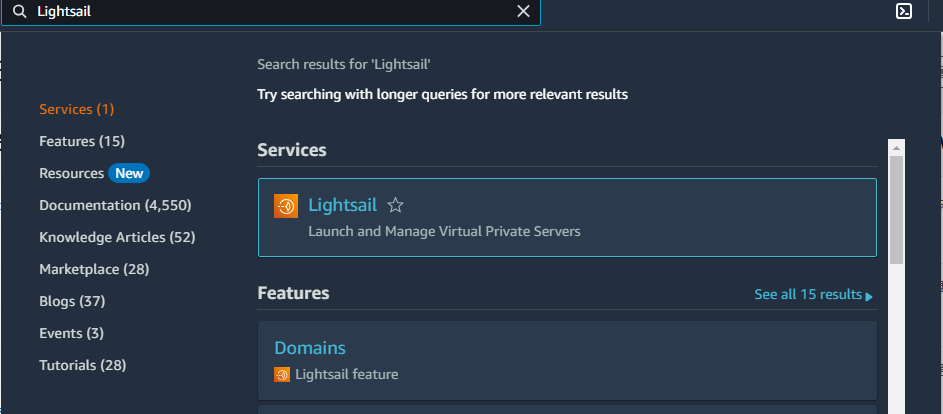Select the Features (15) filter
The height and width of the screenshot is (414, 943).
point(82,141)
